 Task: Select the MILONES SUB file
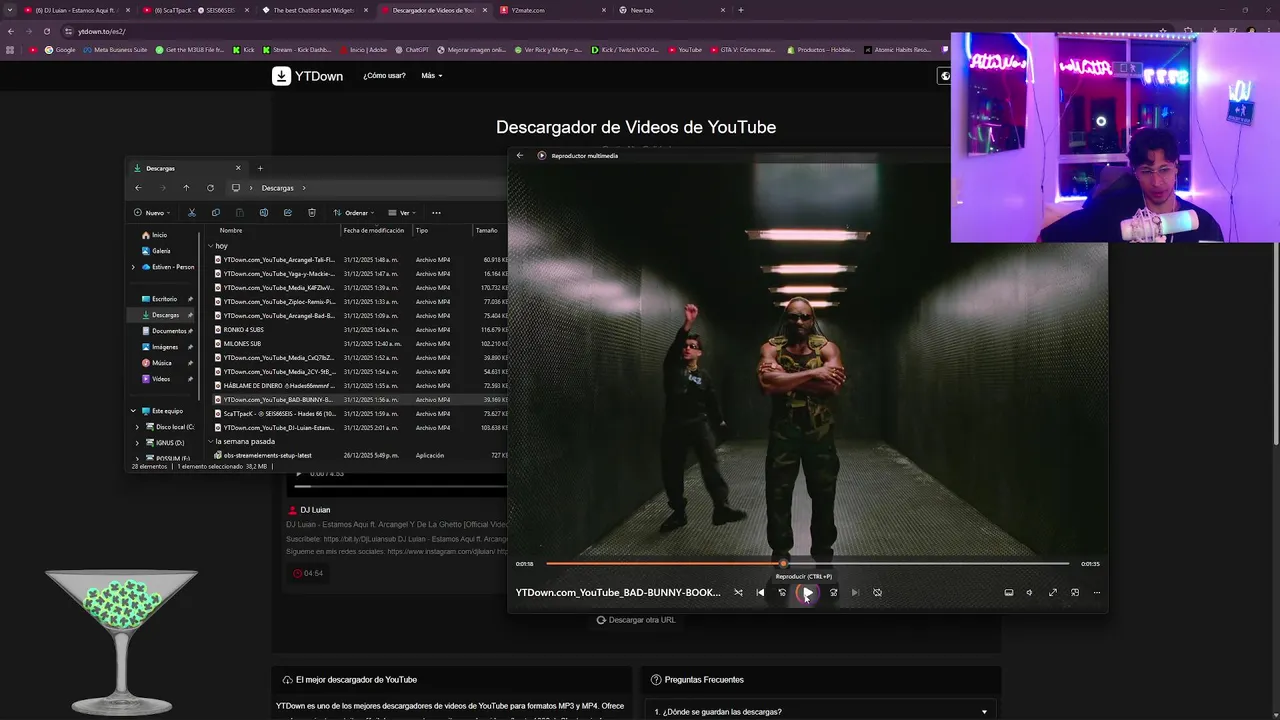242,344
